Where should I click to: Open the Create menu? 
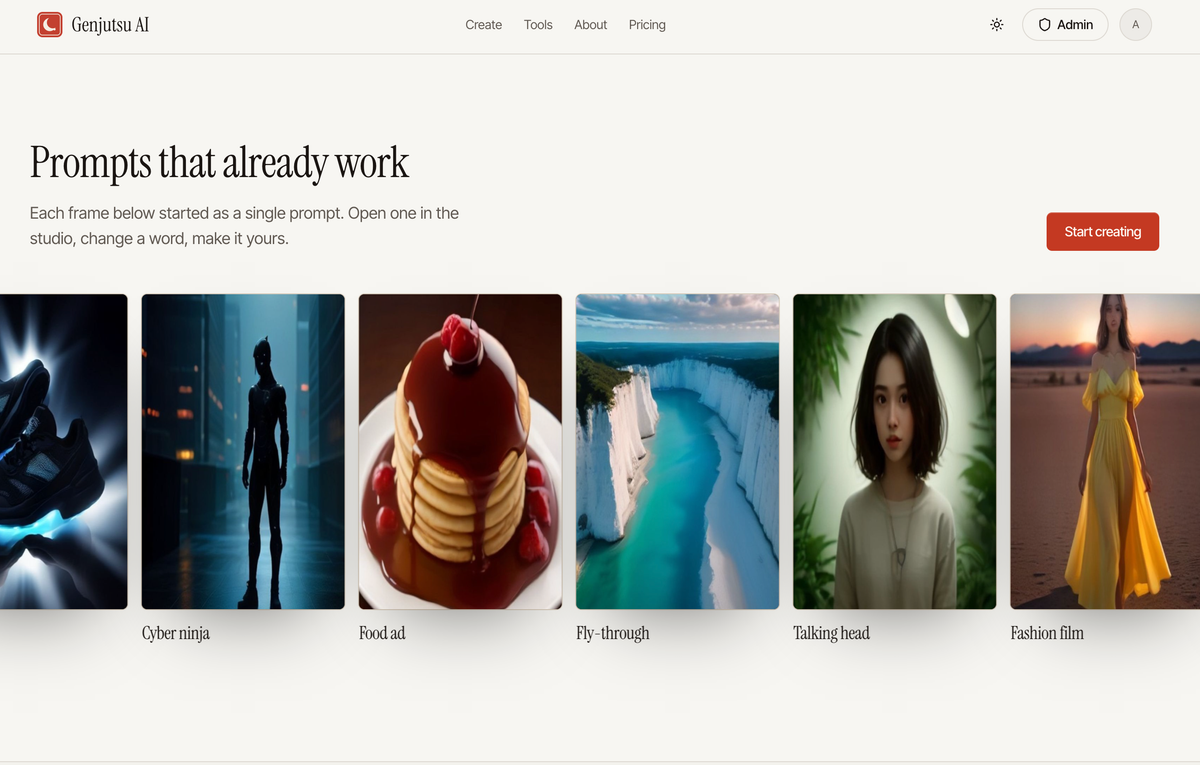coord(483,25)
